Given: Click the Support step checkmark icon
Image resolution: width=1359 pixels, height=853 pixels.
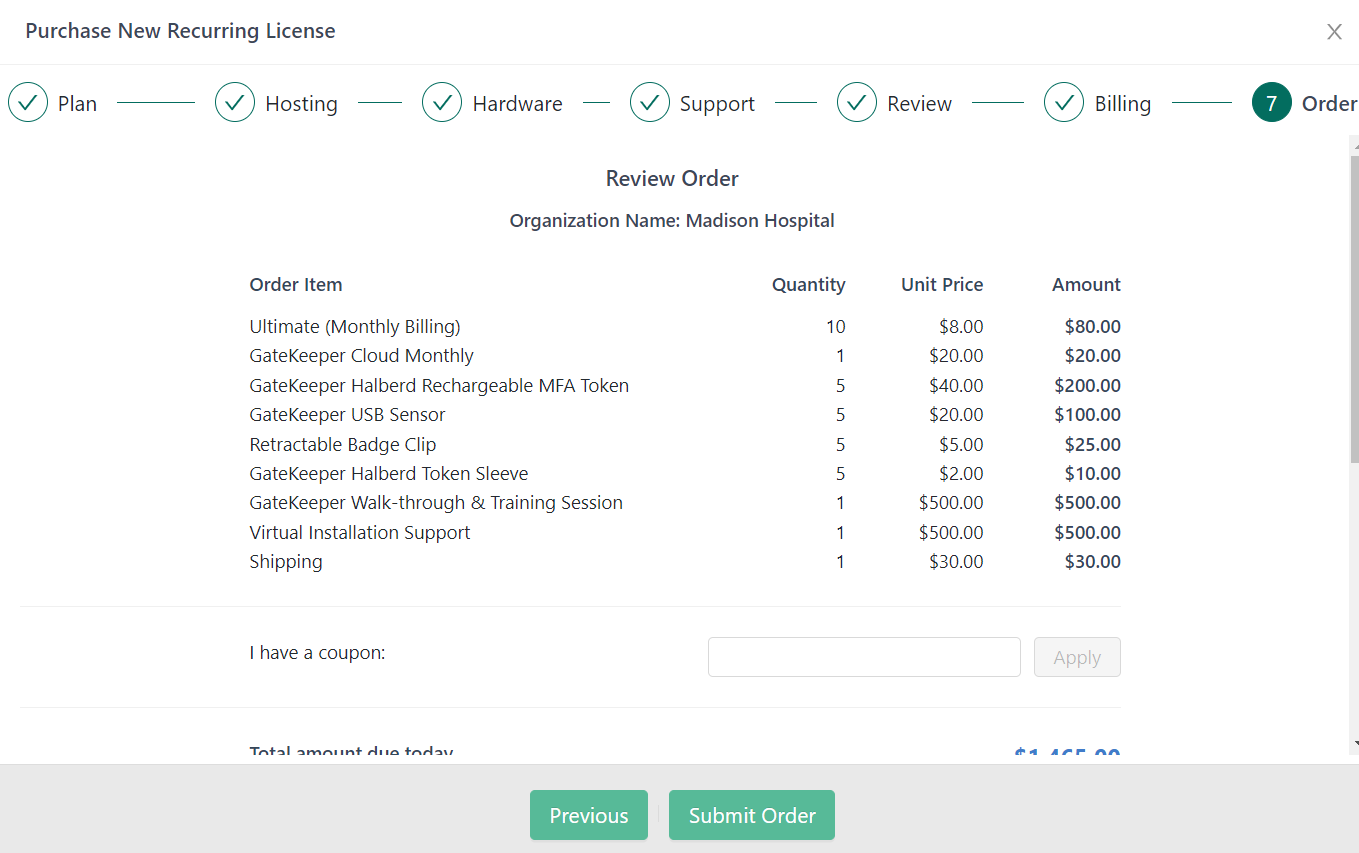Looking at the screenshot, I should [650, 102].
